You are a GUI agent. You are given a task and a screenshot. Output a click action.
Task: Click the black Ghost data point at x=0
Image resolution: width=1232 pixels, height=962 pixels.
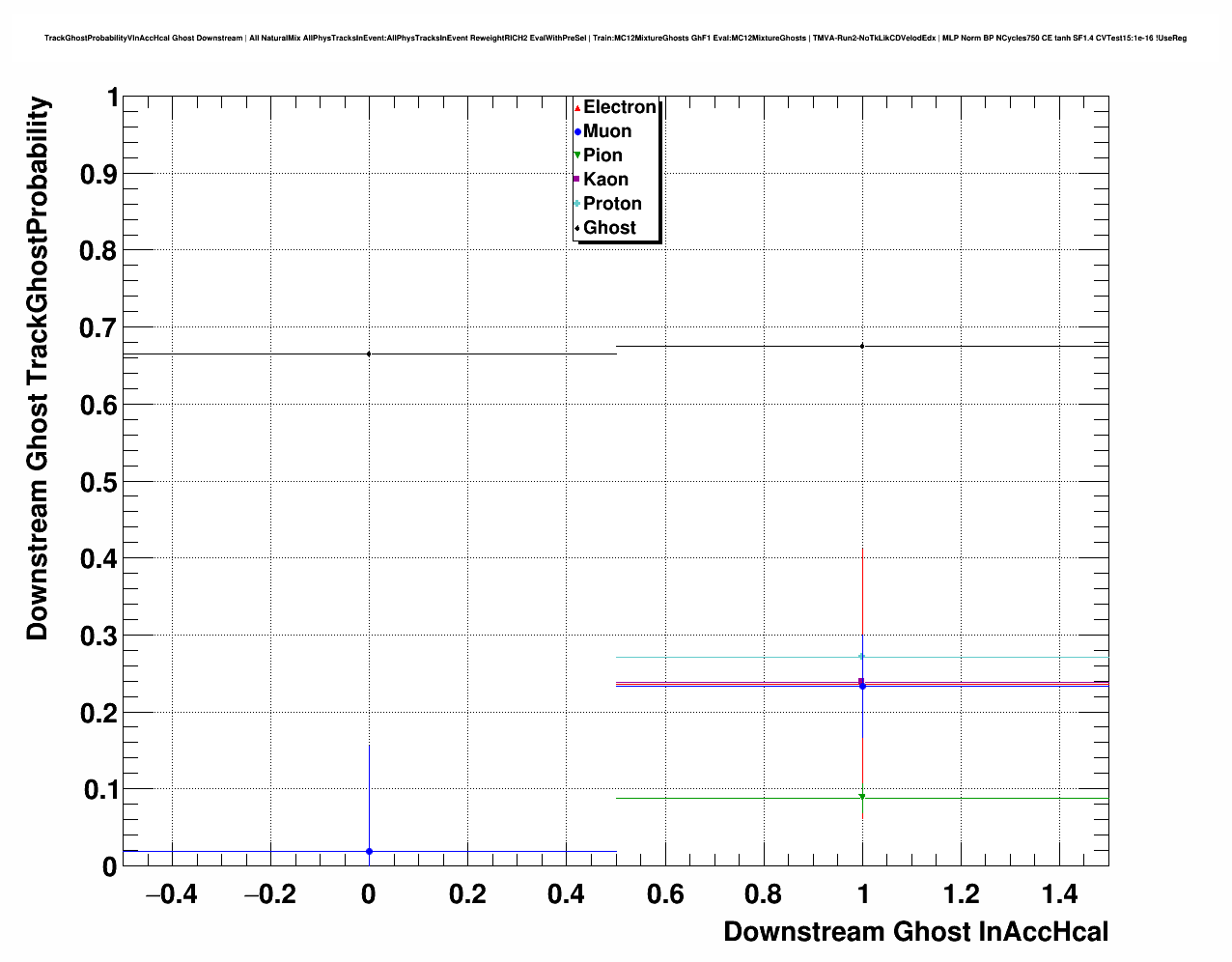(x=369, y=354)
